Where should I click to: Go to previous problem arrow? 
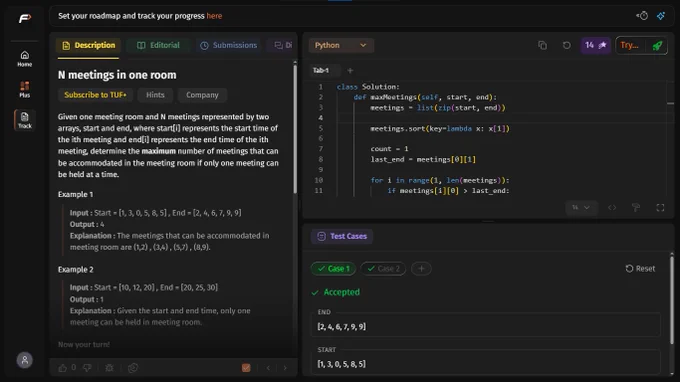coord(268,368)
